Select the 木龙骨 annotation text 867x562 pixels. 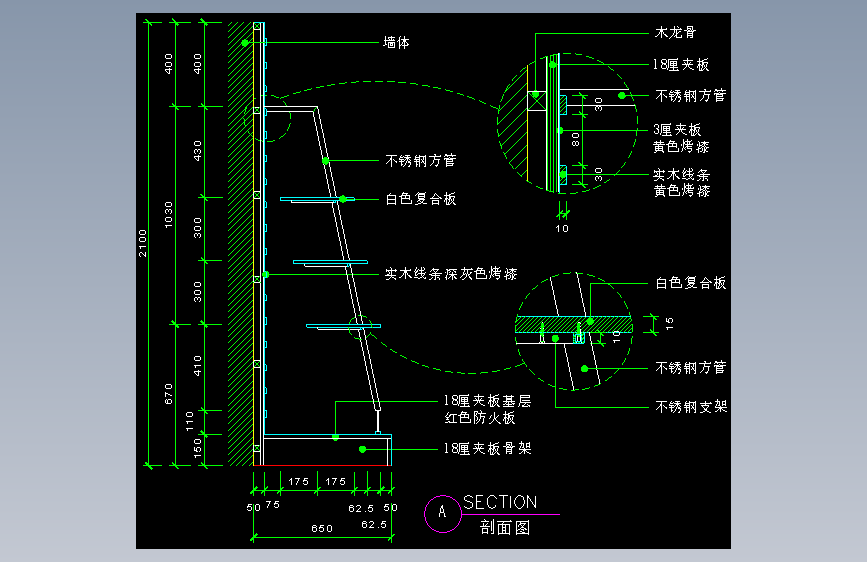[x=675, y=32]
